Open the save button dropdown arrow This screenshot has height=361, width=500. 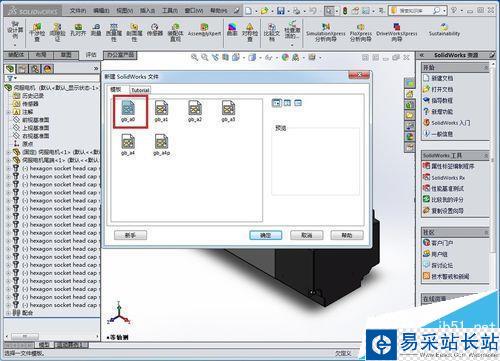click(288, 11)
